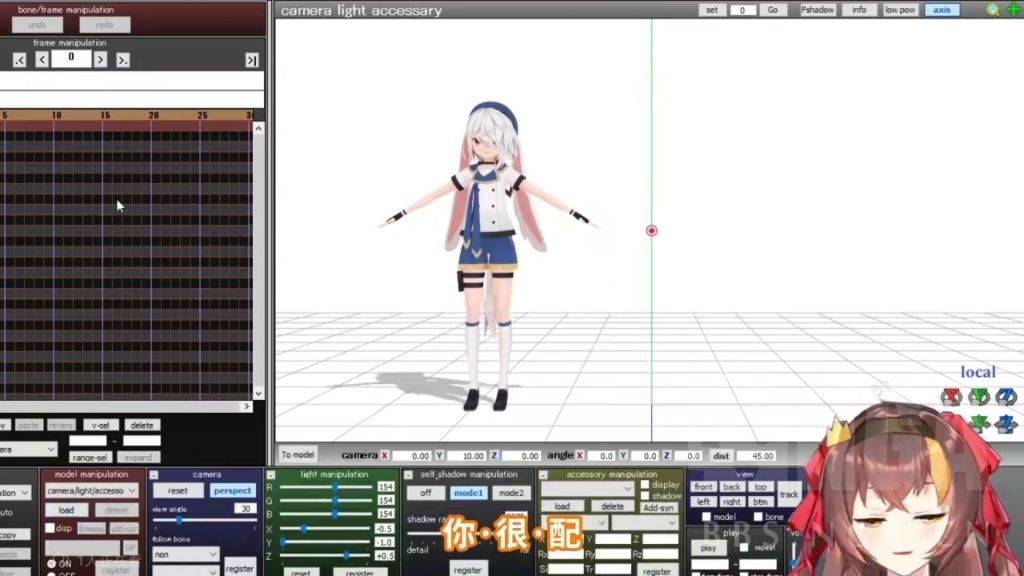
Task: Click the frame number input field showing 0
Action: point(70,58)
